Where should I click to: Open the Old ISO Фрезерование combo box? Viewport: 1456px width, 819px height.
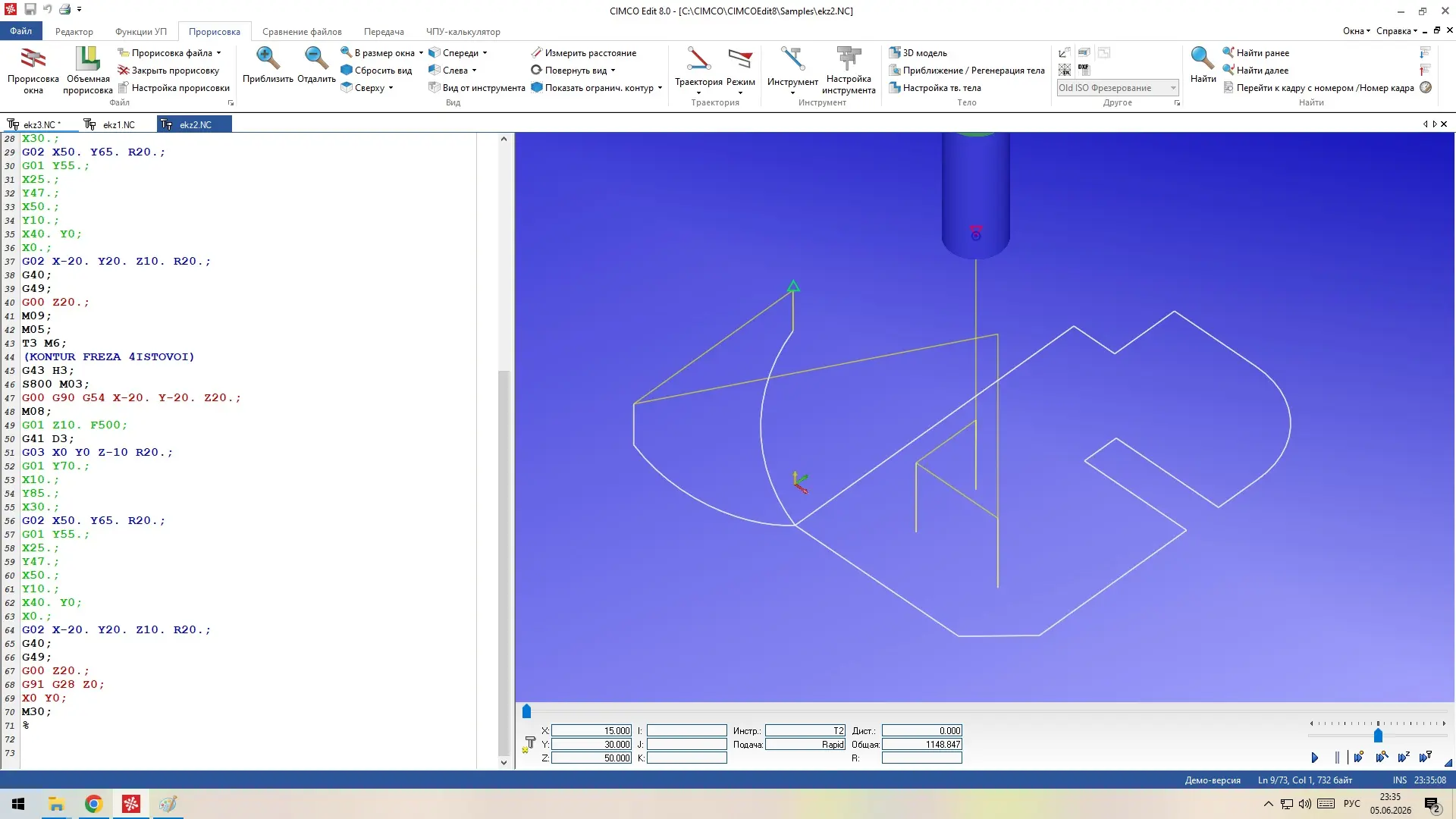click(1118, 87)
